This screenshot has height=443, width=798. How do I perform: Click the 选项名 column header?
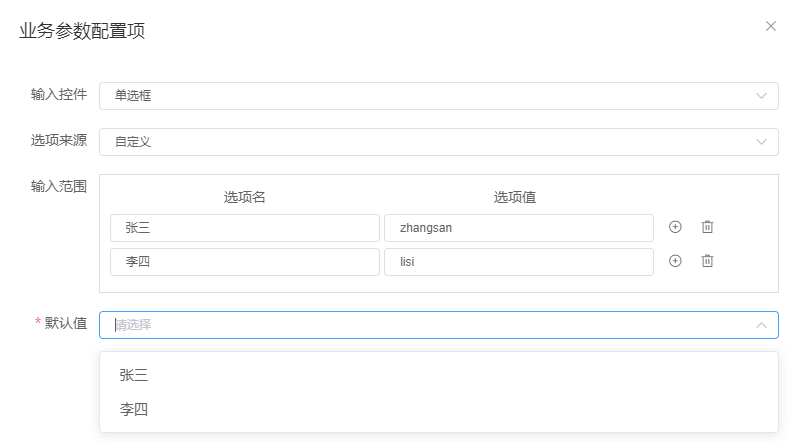(244, 197)
